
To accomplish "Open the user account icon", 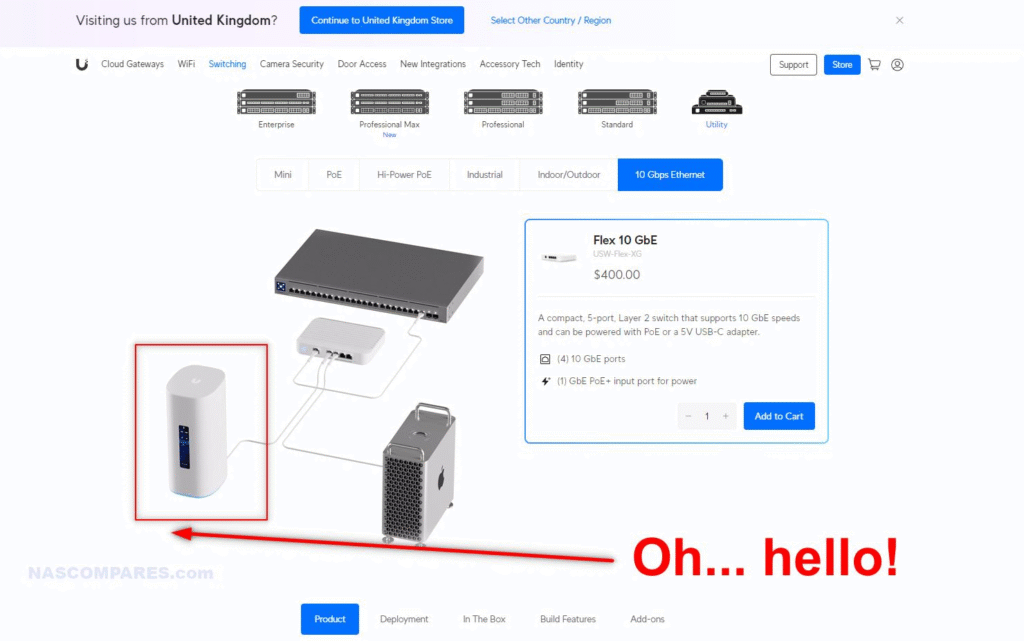I will click(897, 65).
